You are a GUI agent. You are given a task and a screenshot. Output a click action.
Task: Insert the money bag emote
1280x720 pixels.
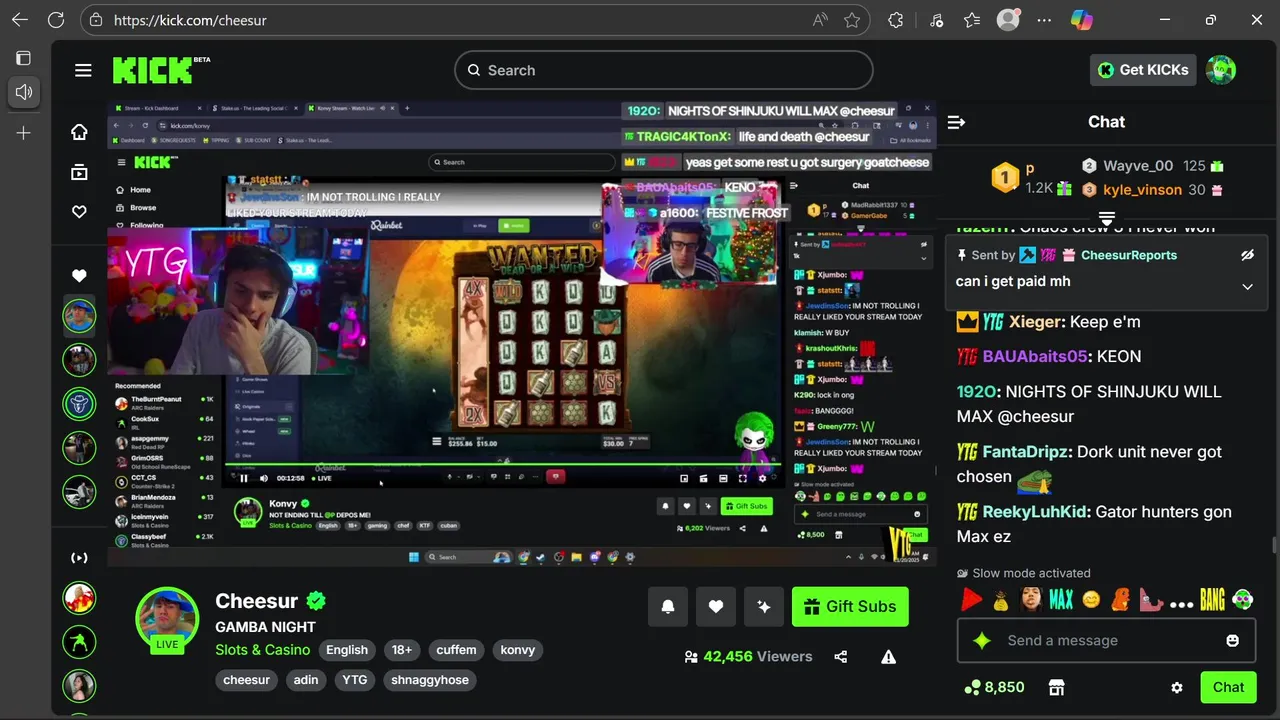(1001, 601)
